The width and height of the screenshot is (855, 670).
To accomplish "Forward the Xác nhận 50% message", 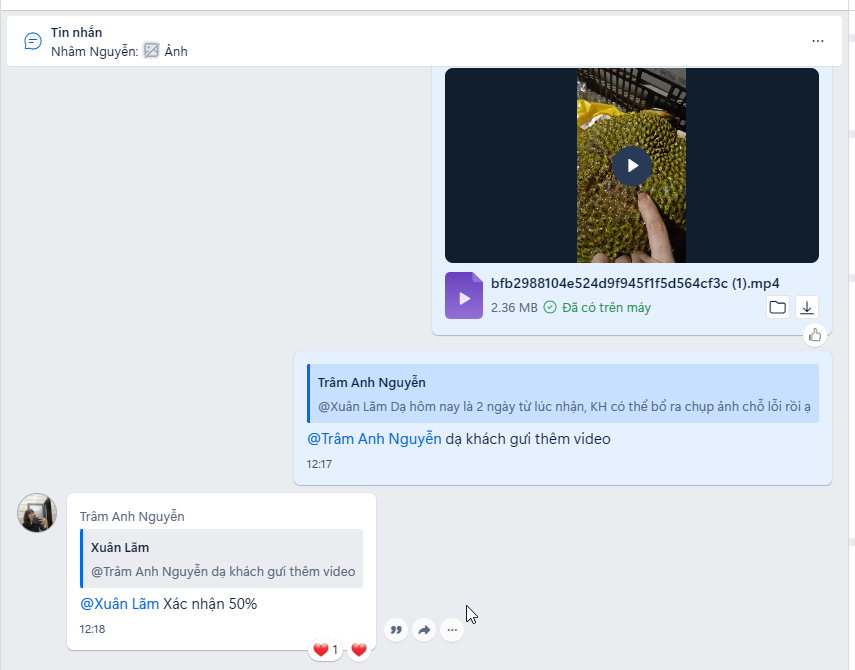I will [424, 630].
